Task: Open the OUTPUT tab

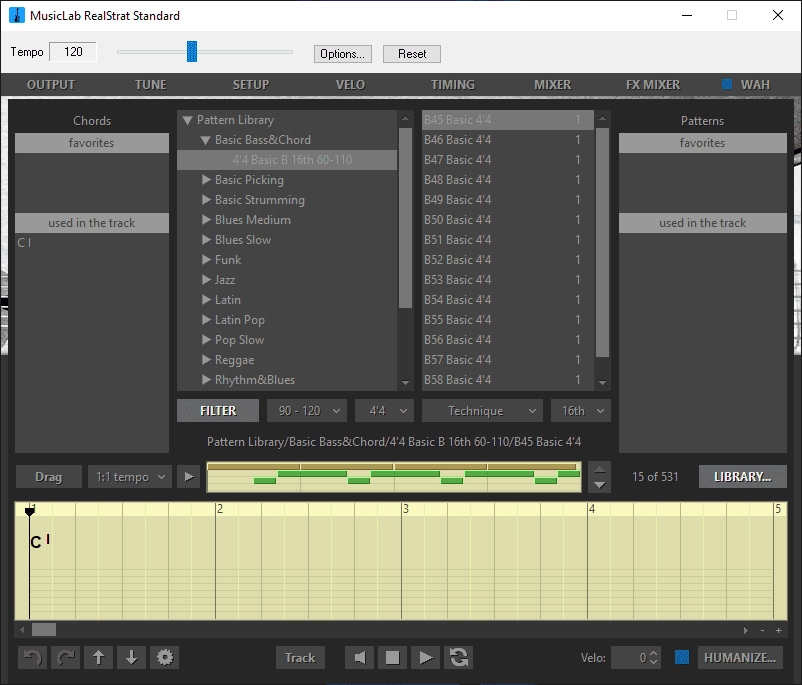Action: coord(51,84)
